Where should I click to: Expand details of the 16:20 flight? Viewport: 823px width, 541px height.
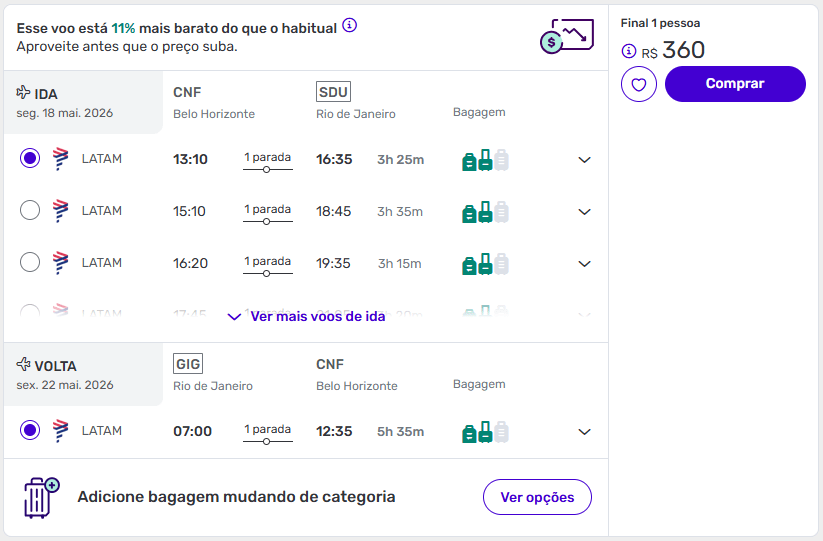pyautogui.click(x=585, y=264)
